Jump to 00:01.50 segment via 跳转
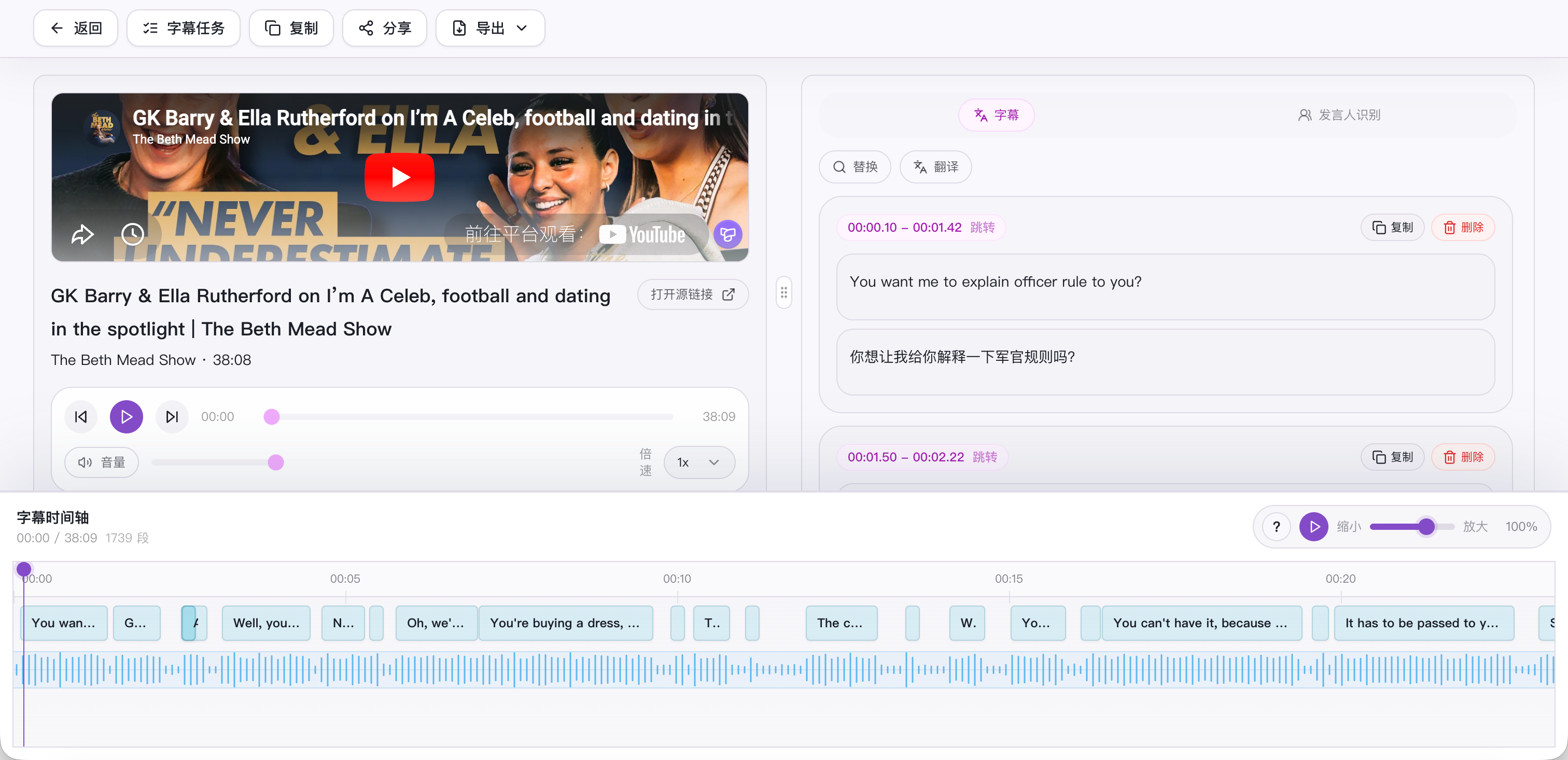Viewport: 1568px width, 760px height. [x=984, y=457]
